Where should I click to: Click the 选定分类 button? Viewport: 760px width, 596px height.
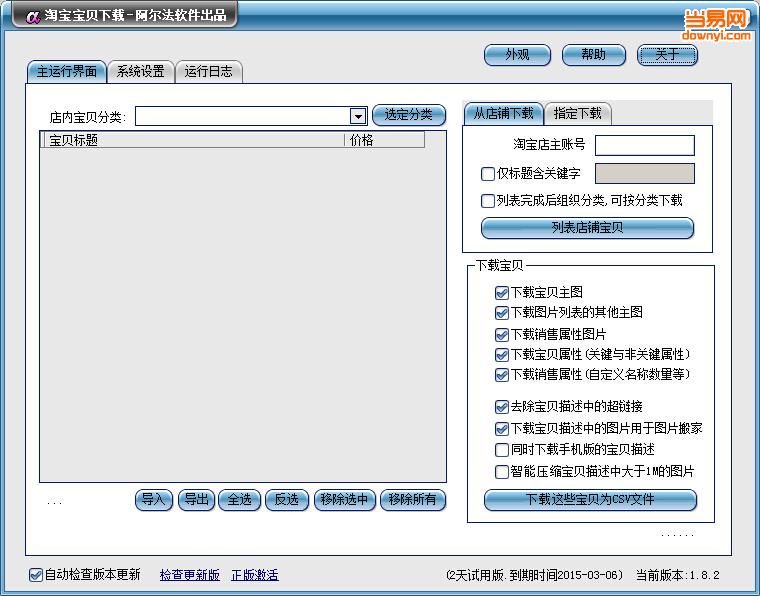tap(409, 115)
